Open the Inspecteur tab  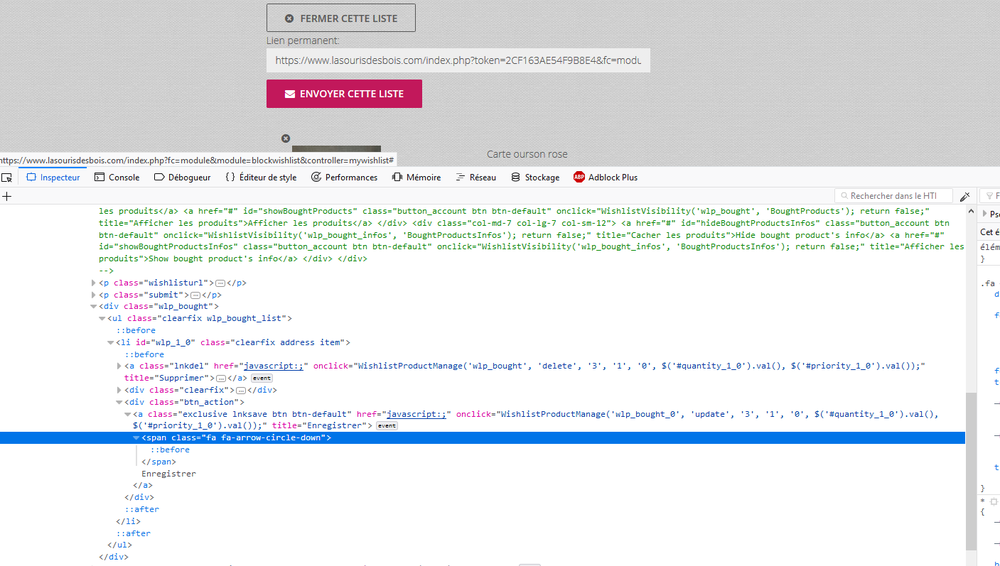[53, 177]
